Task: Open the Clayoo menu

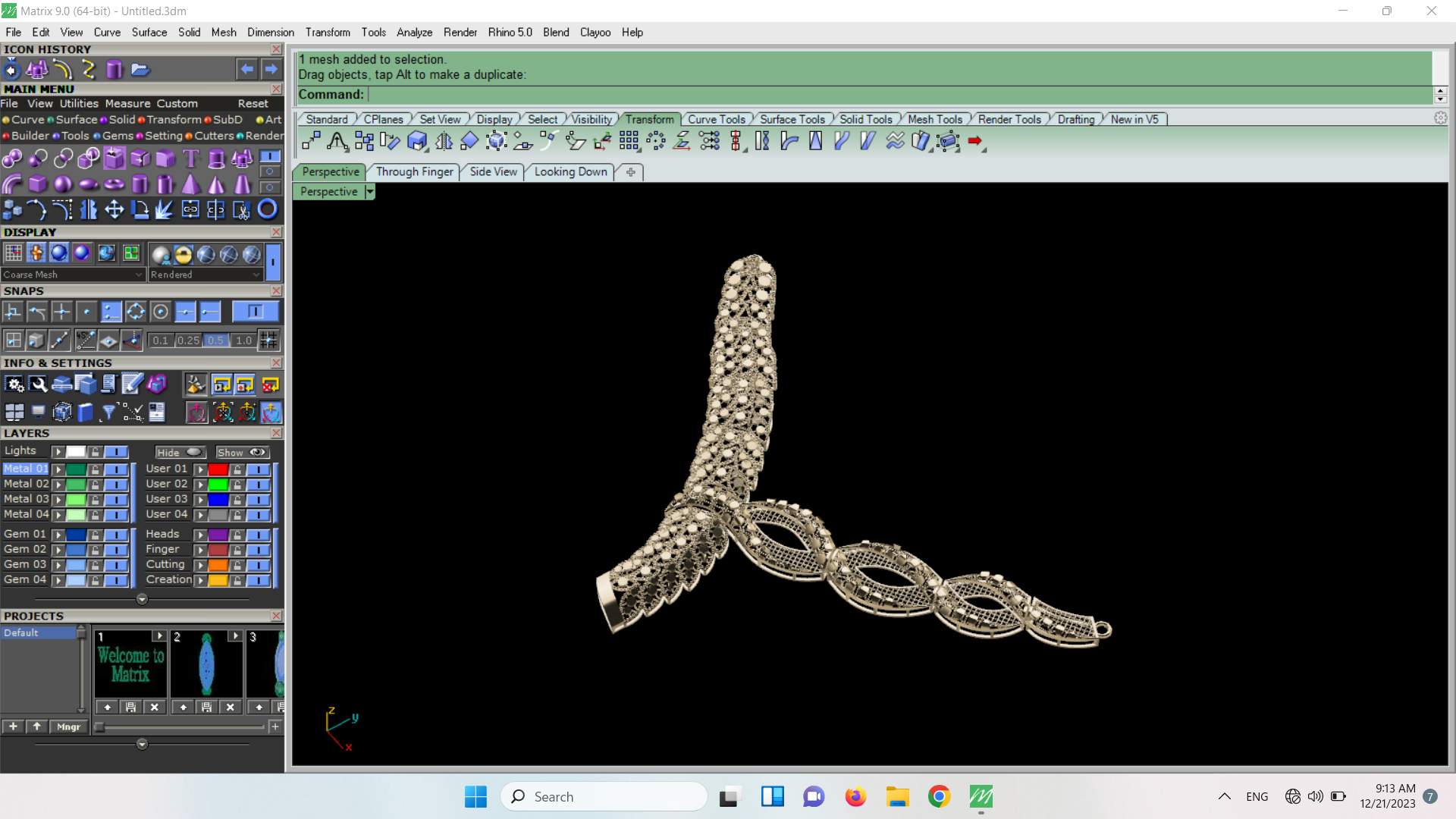Action: pos(595,33)
